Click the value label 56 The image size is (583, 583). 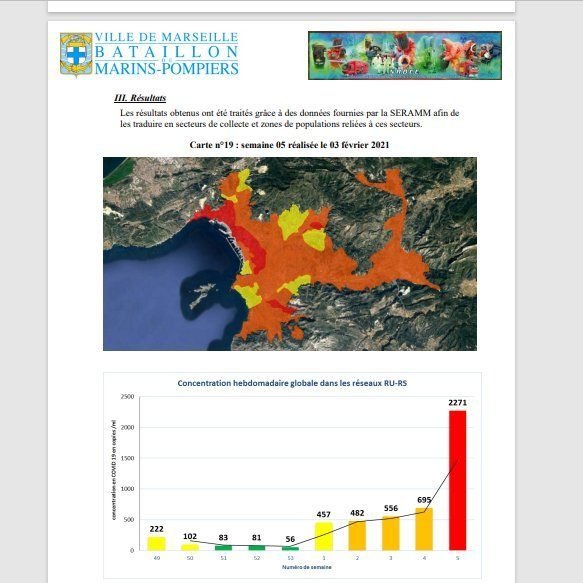point(290,539)
